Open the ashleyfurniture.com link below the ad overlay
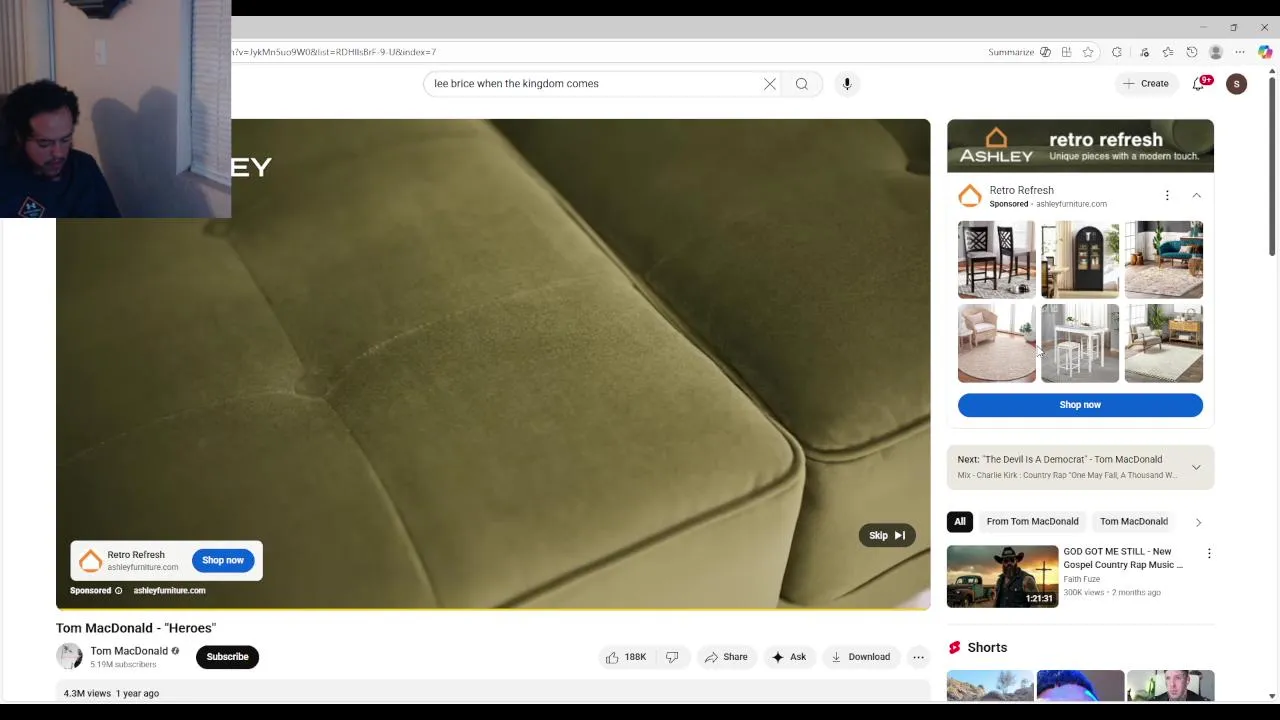The image size is (1280, 720). 169,591
